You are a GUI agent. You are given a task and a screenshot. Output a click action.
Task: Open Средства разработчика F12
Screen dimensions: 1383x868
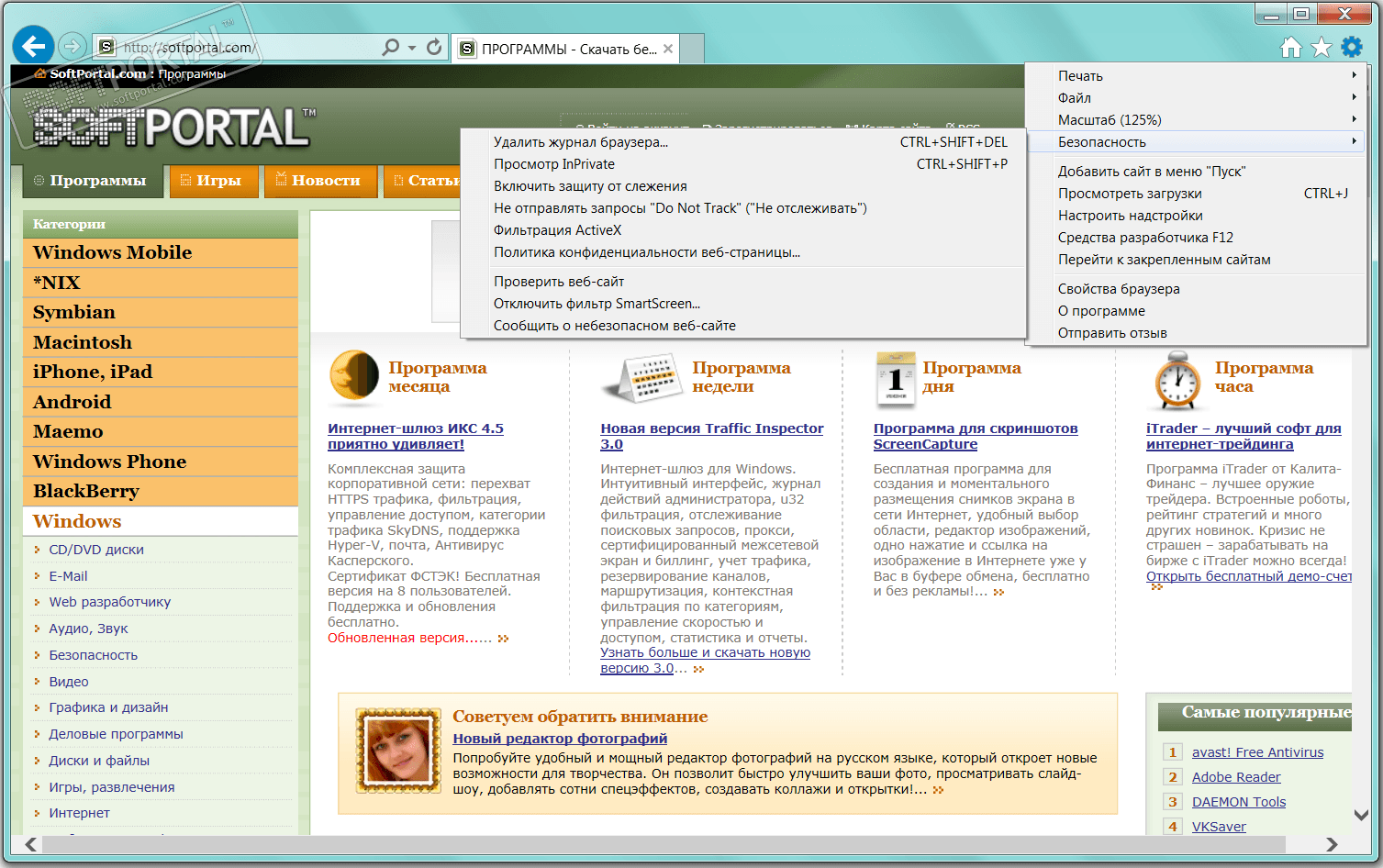pyautogui.click(x=1197, y=237)
